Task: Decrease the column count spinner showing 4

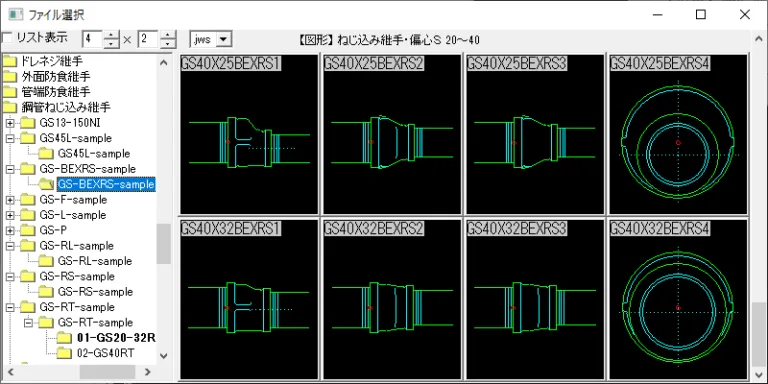Action: pyautogui.click(x=112, y=44)
